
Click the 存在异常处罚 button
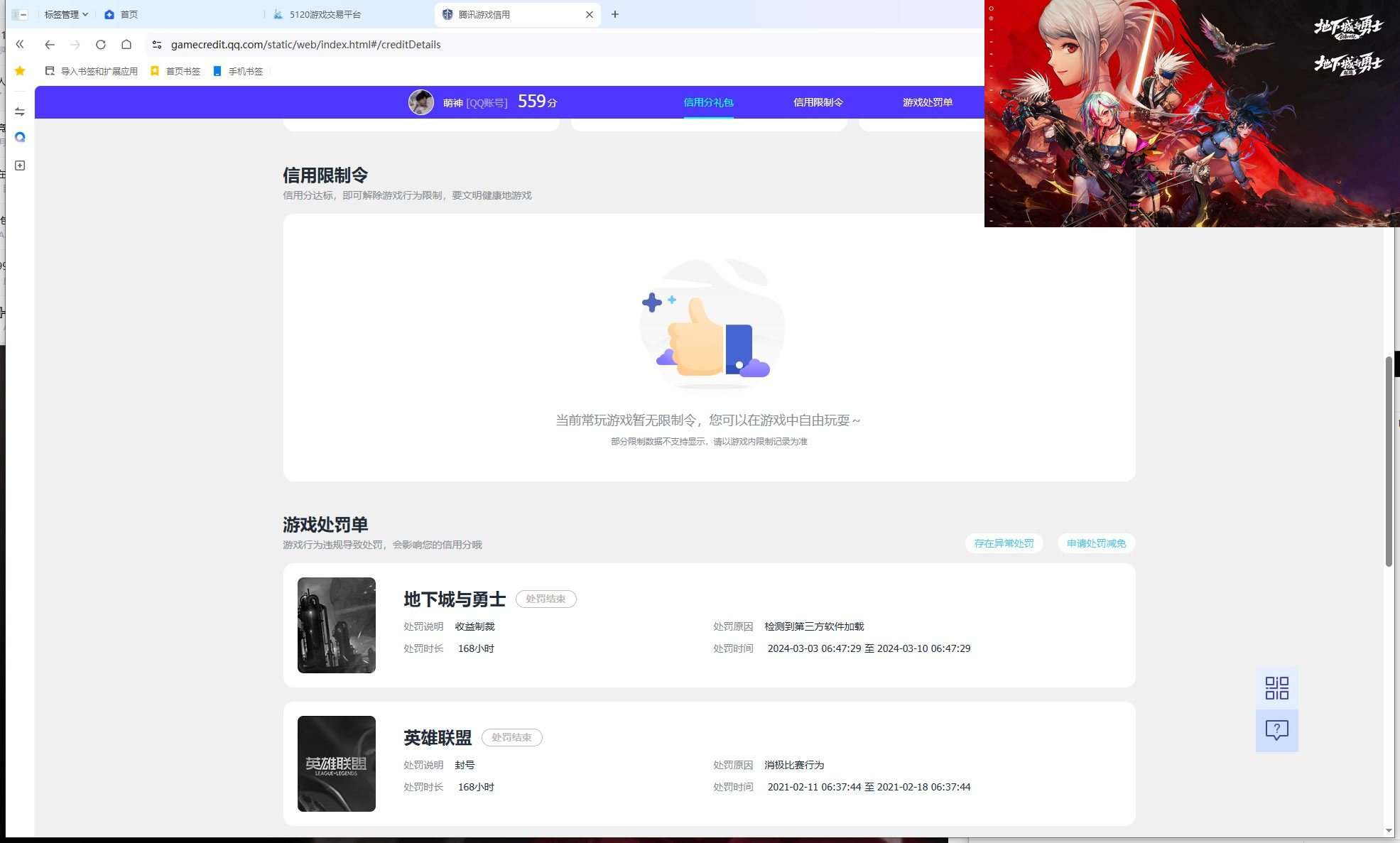(1004, 543)
